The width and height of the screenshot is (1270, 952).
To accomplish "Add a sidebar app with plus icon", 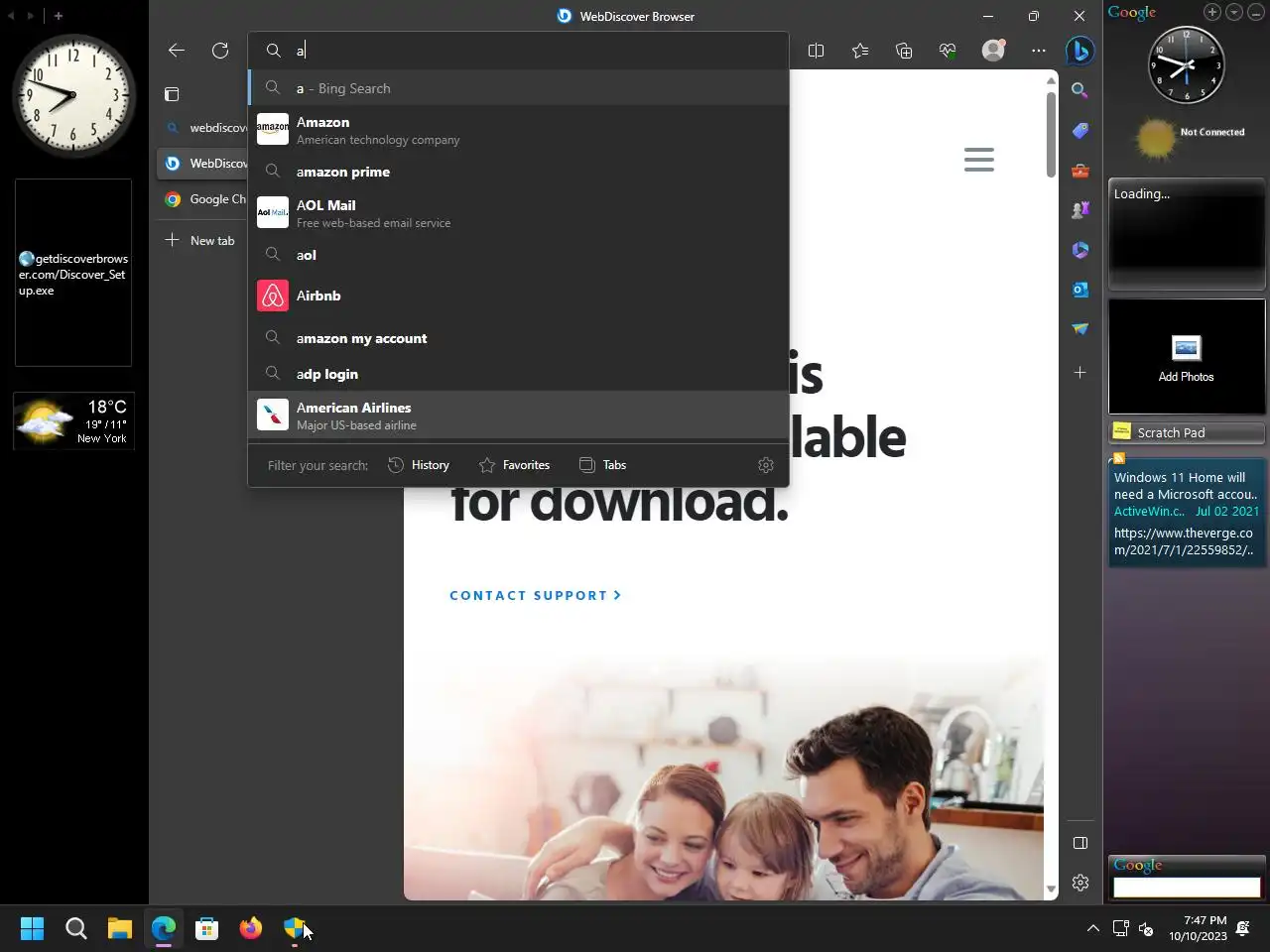I will 1080,372.
